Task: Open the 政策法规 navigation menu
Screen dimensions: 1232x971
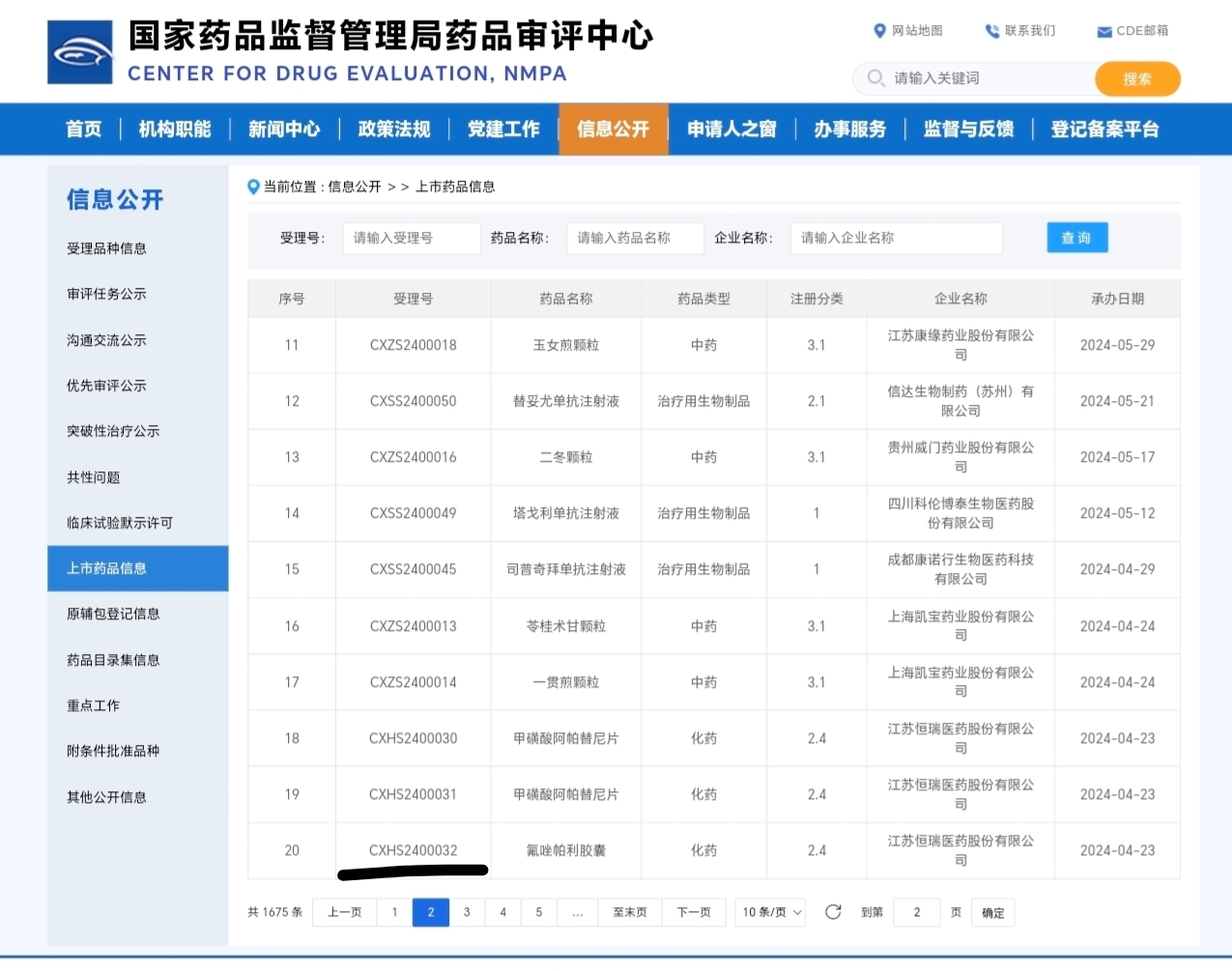Action: click(x=393, y=129)
